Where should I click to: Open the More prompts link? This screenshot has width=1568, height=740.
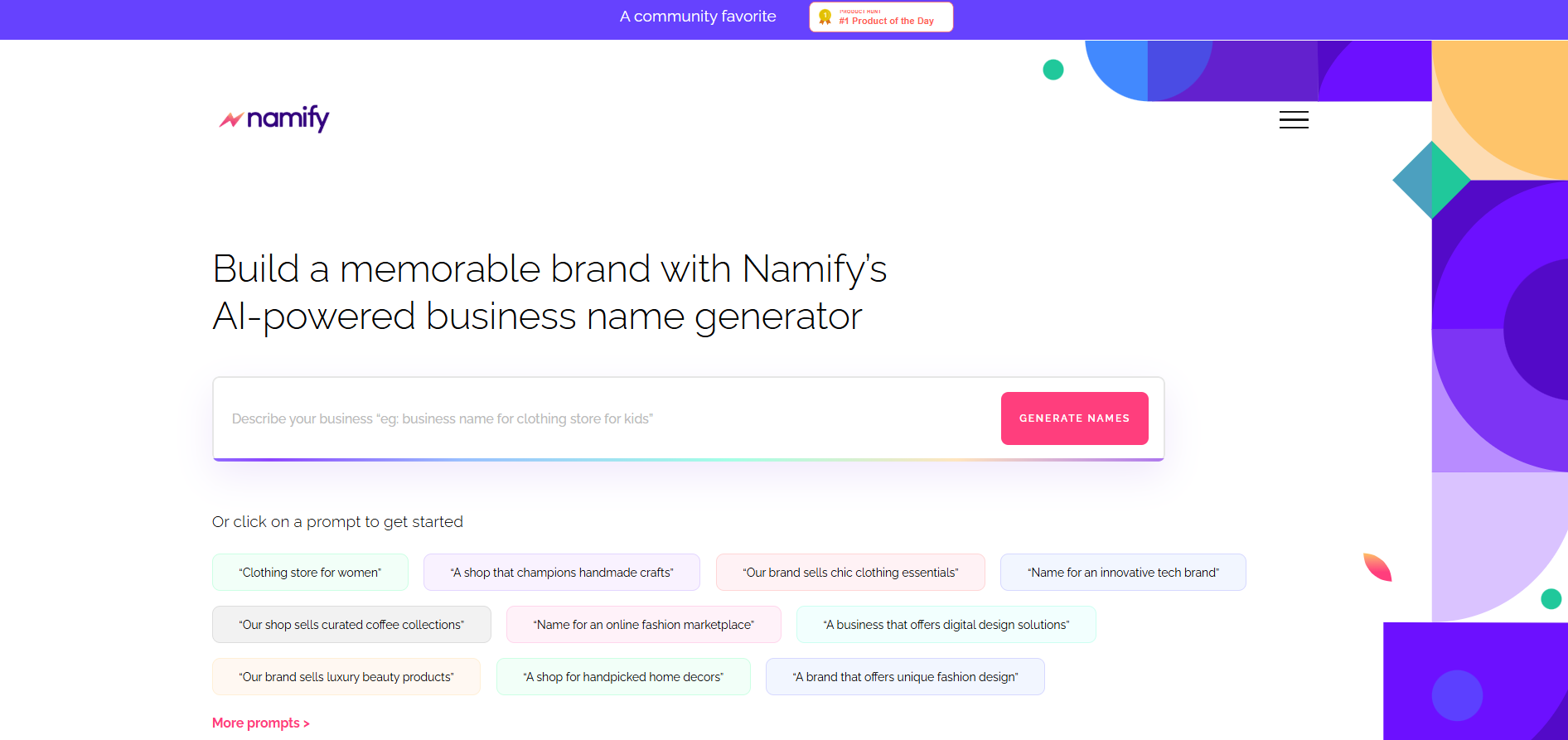(x=261, y=723)
